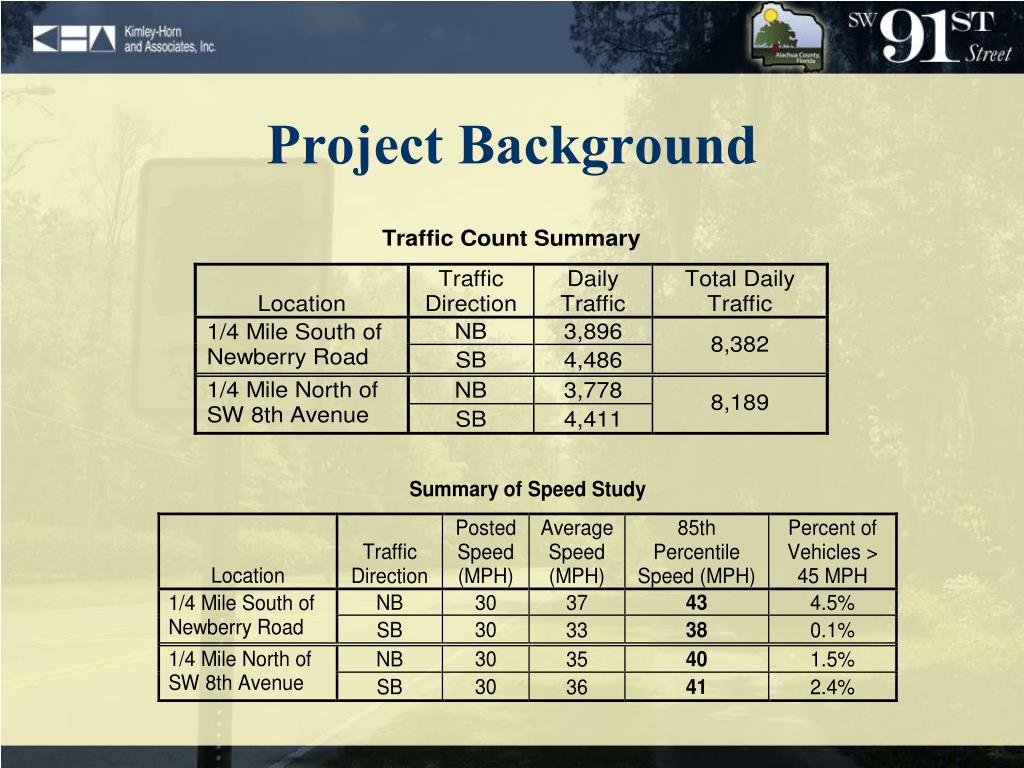1024x768 pixels.
Task: Select the 2.4% percent cell
Action: pyautogui.click(x=833, y=687)
